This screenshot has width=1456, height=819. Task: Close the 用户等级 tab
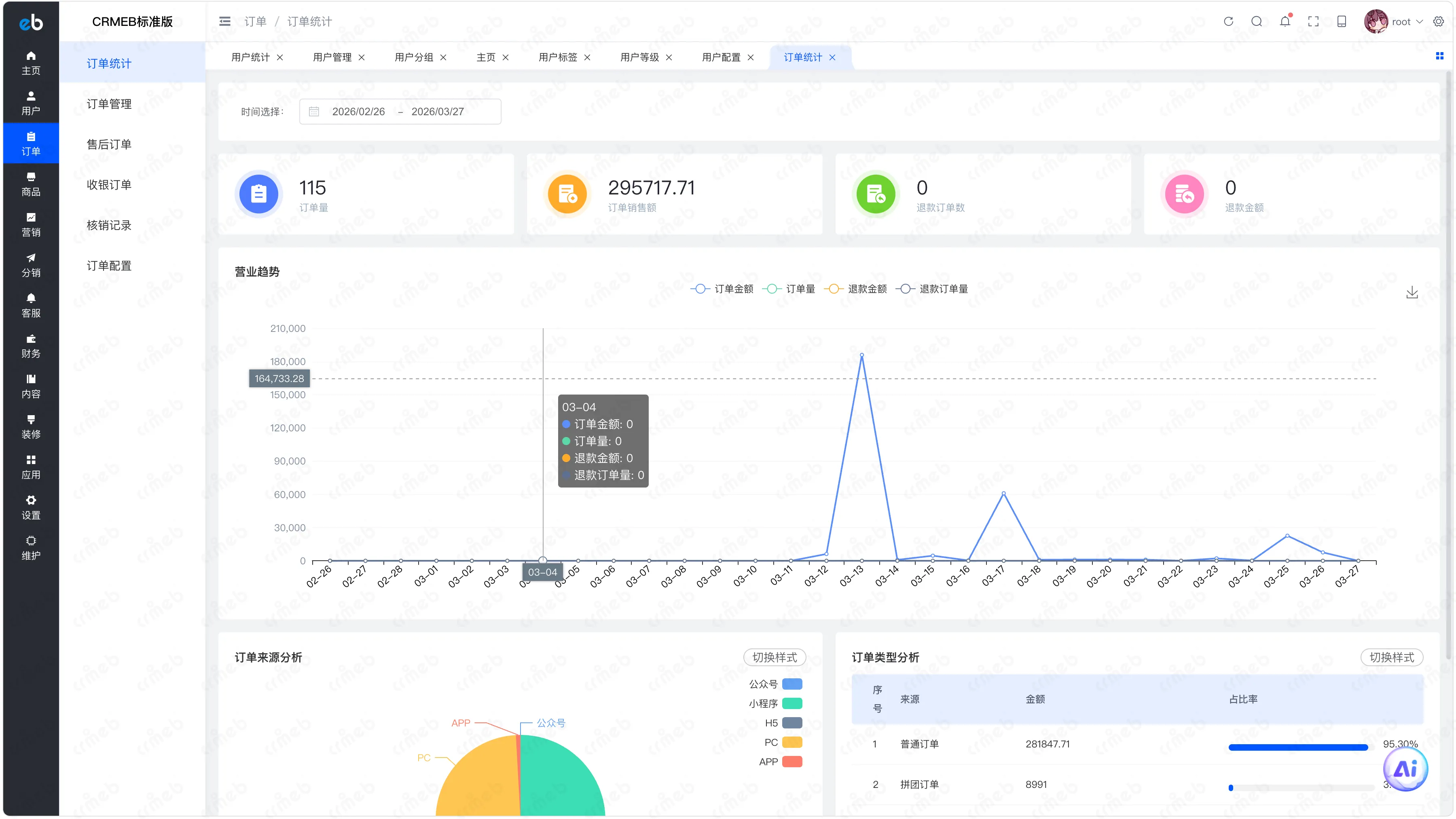[x=669, y=57]
